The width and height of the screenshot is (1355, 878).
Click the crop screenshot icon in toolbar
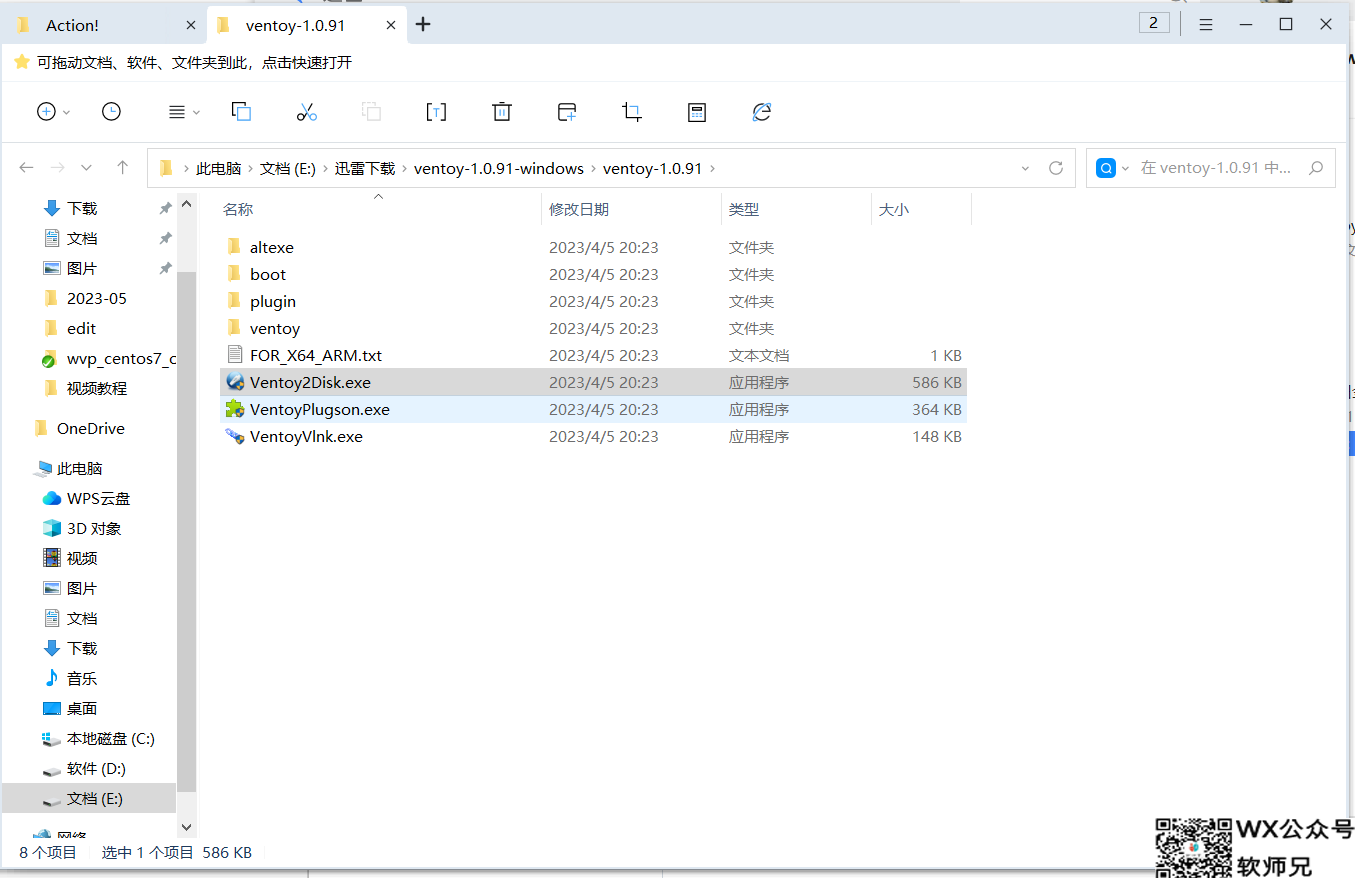631,112
